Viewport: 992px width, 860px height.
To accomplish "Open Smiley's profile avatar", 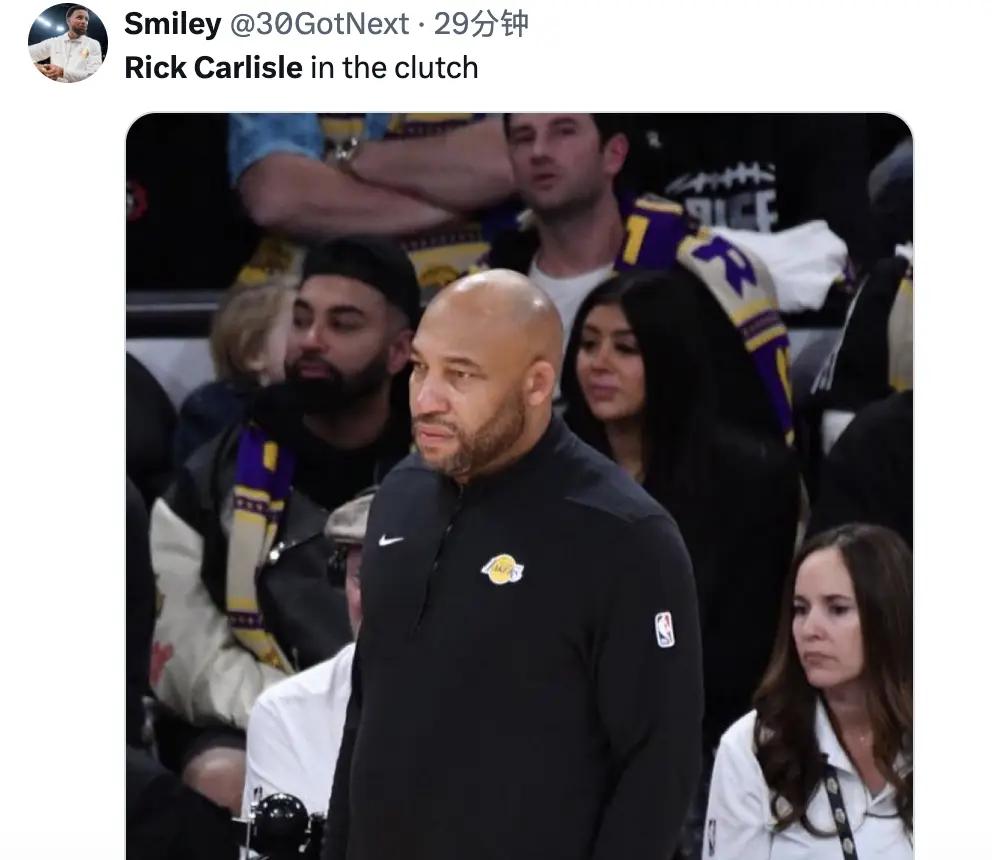I will coord(68,43).
